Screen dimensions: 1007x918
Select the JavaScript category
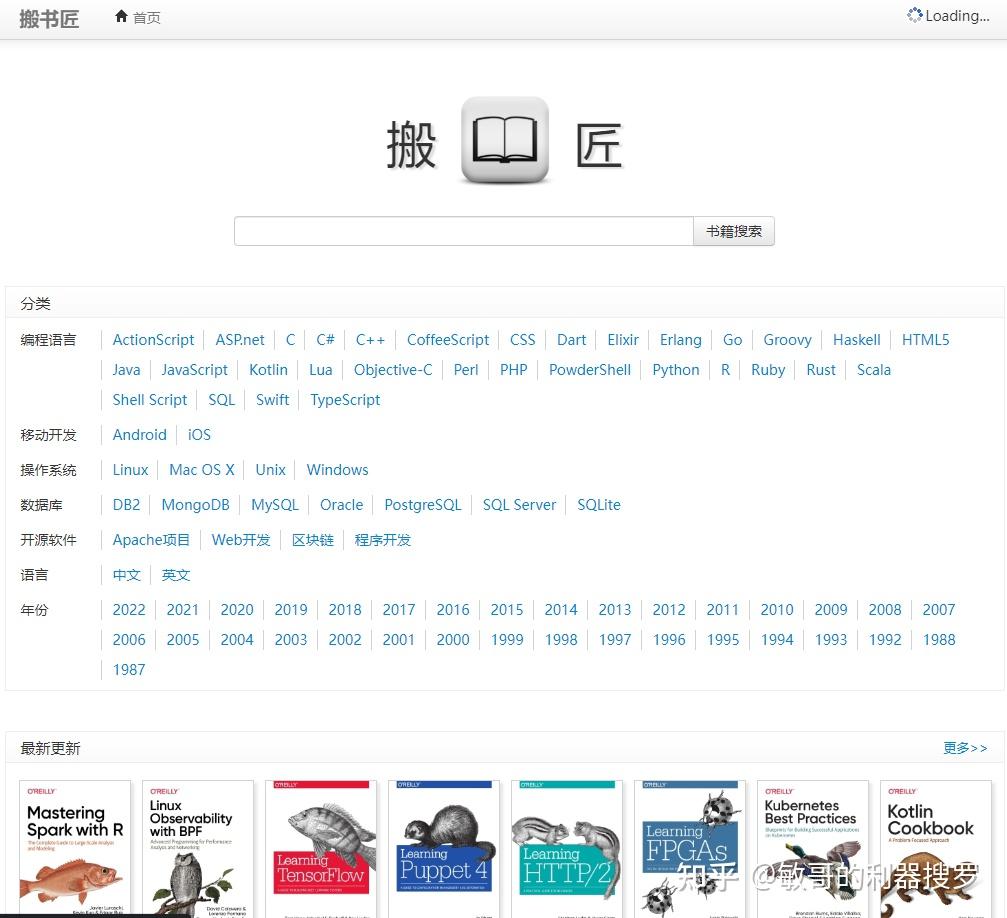tap(194, 370)
